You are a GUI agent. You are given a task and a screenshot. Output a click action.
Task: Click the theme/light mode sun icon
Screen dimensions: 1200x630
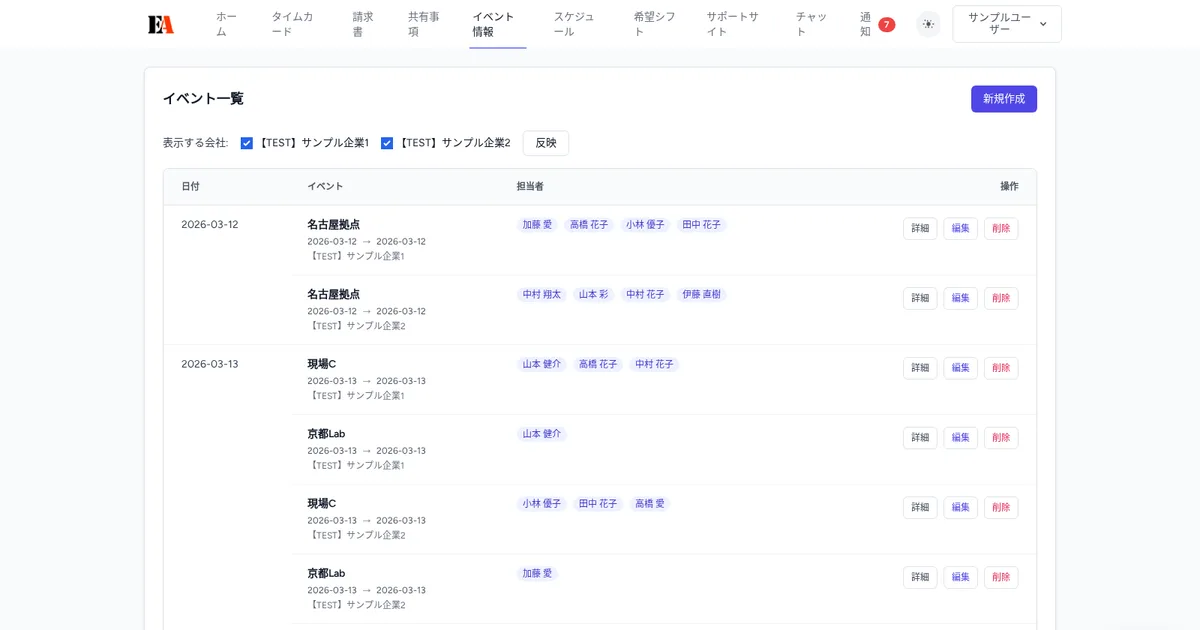pyautogui.click(x=928, y=23)
